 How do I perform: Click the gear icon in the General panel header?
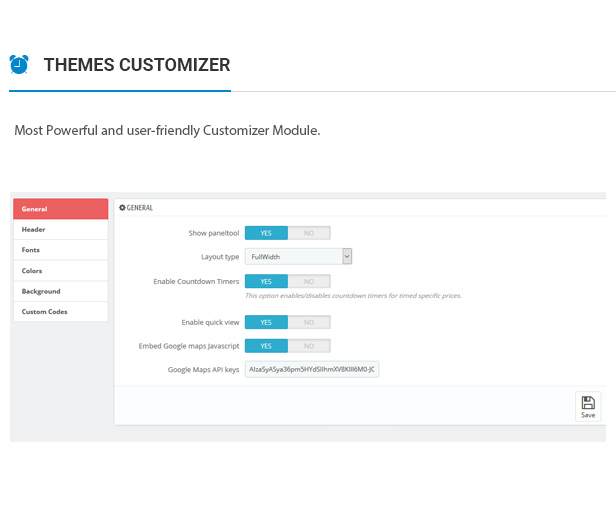coord(123,207)
